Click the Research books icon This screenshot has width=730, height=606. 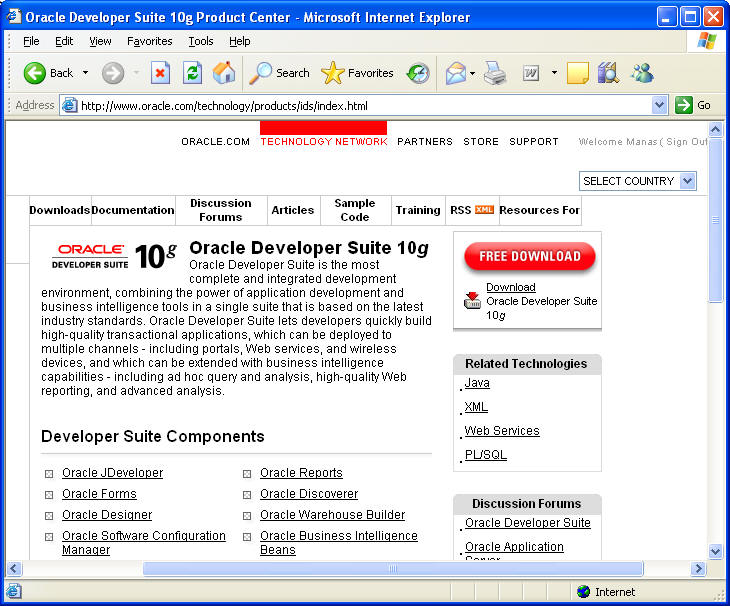coord(608,73)
